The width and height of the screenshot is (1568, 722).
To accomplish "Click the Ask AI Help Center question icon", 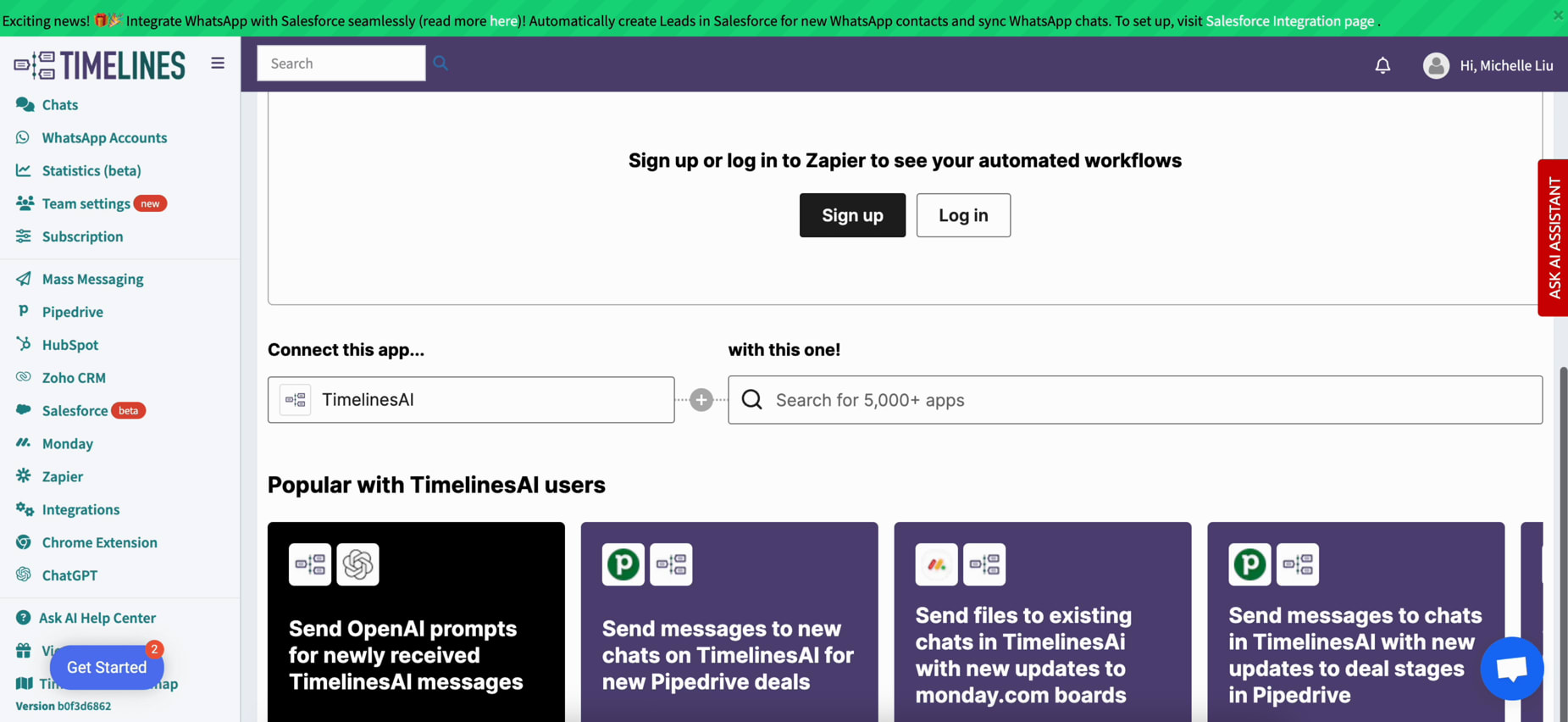I will (23, 618).
